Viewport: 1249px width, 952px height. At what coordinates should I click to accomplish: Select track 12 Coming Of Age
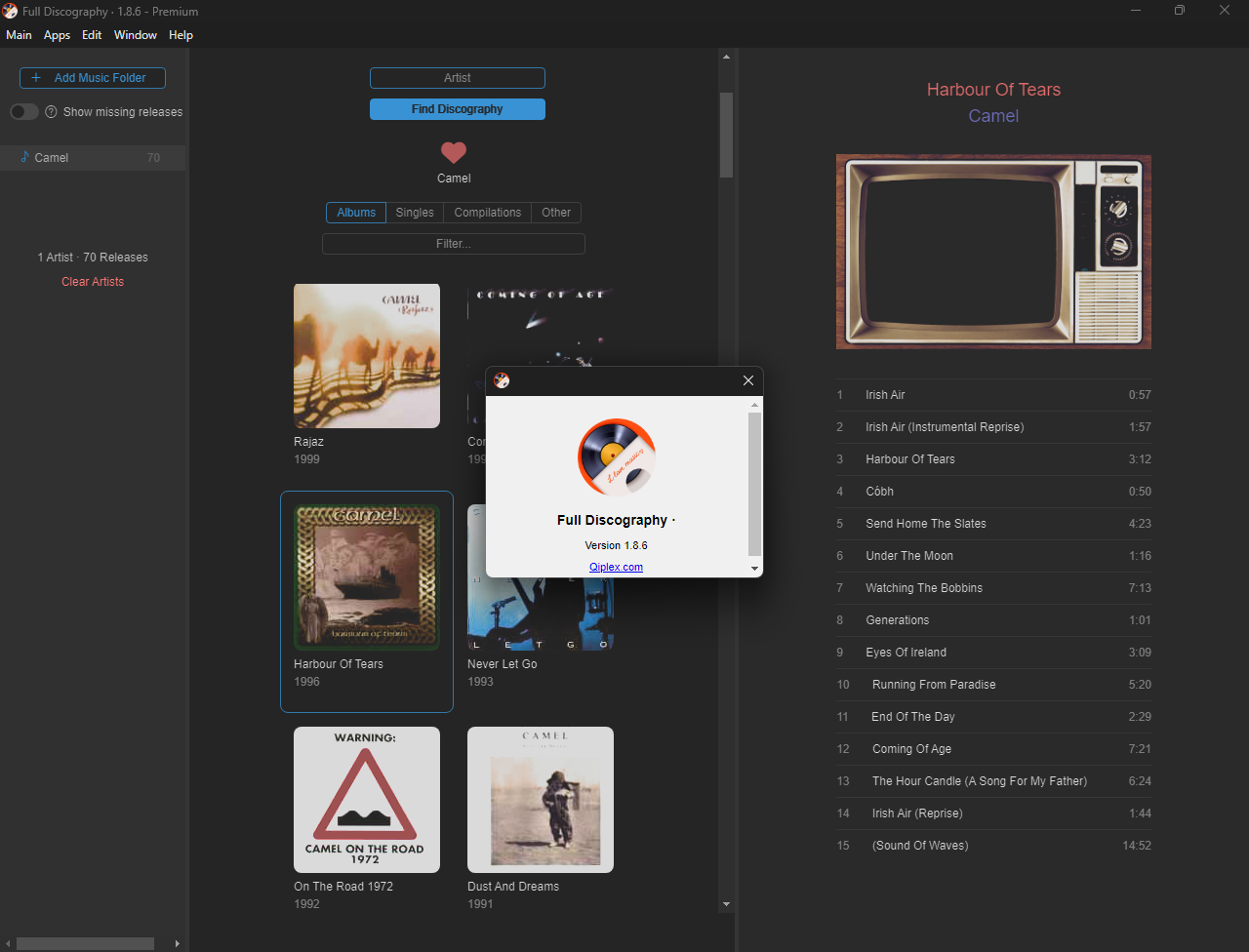(993, 749)
